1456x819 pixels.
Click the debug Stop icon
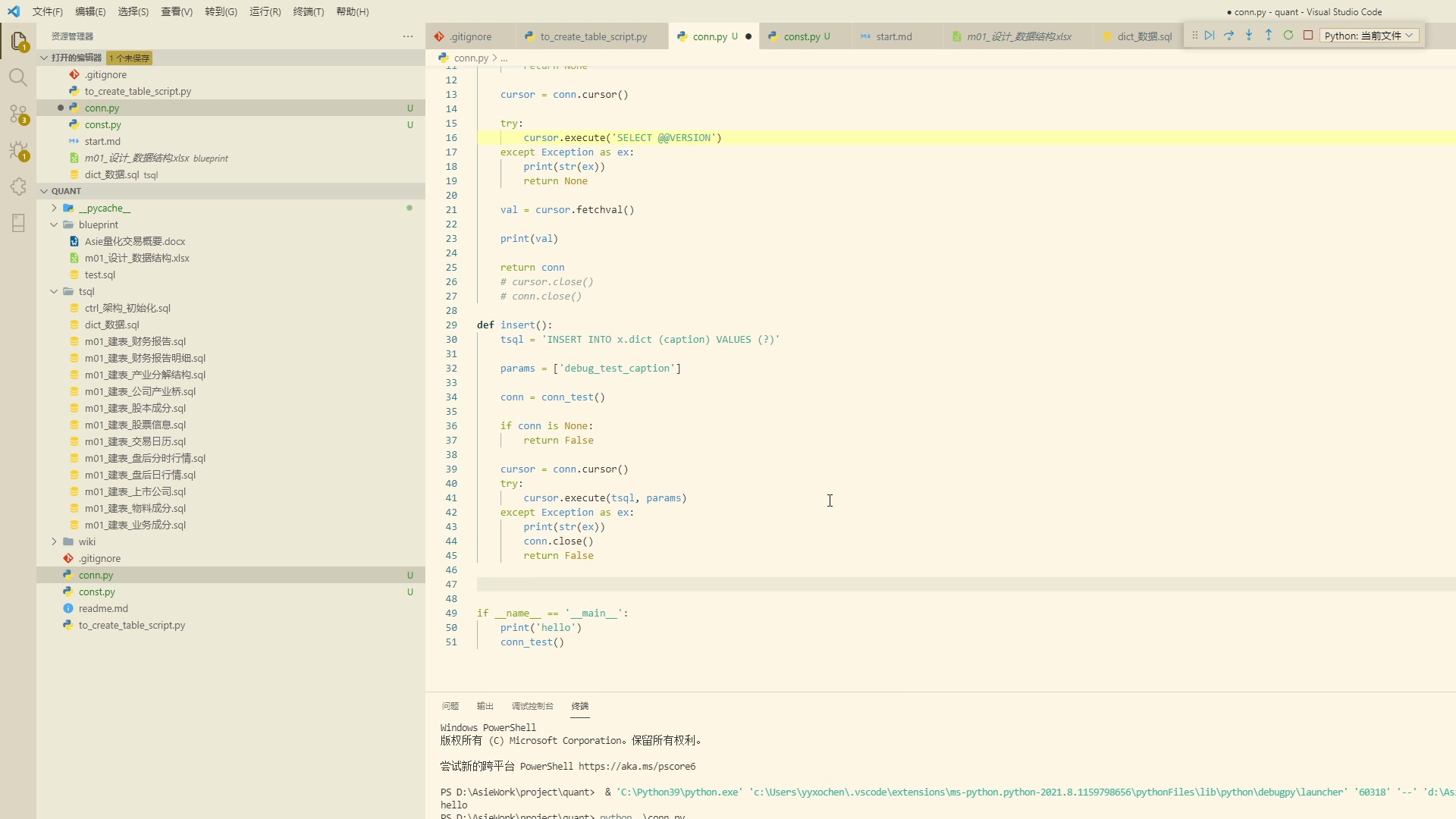[x=1308, y=36]
